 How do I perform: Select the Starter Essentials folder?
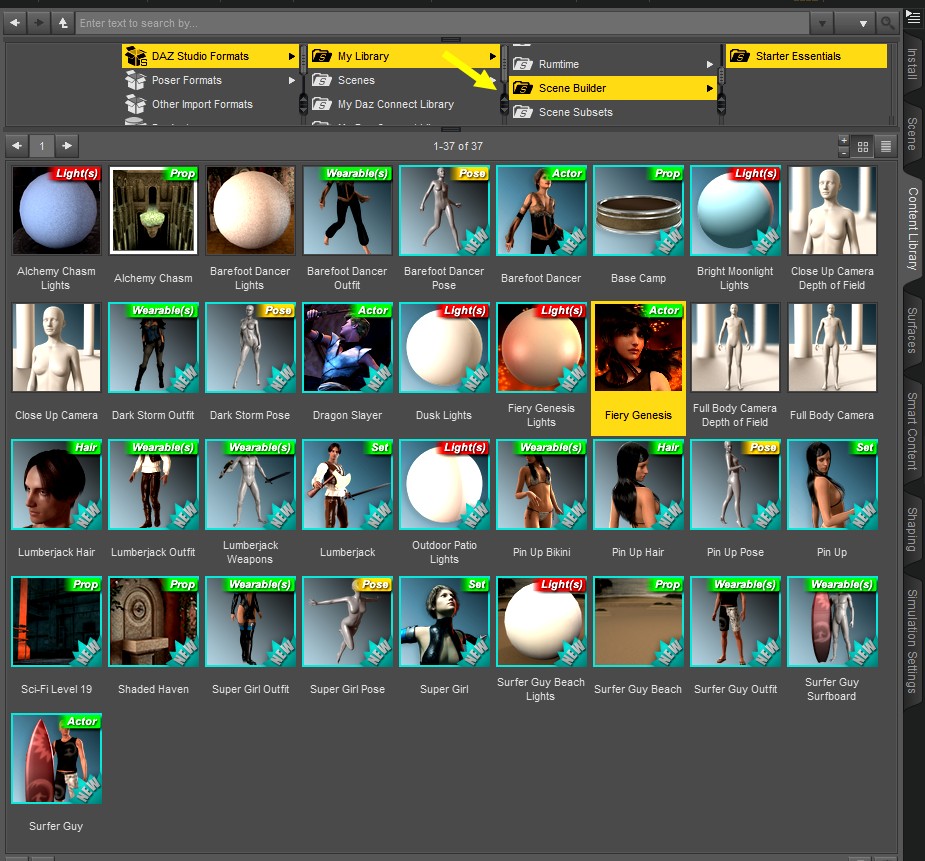(x=806, y=56)
